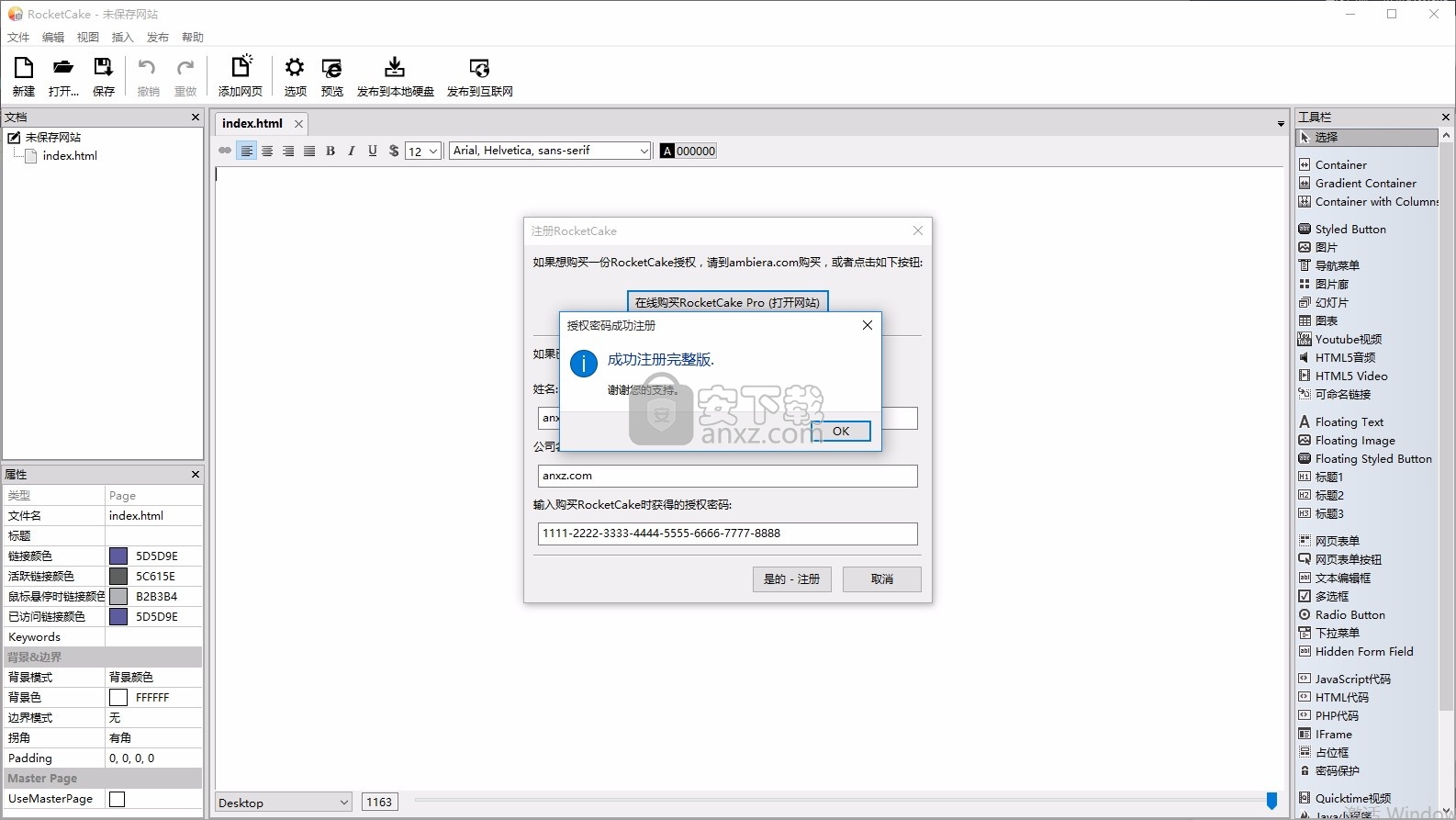1456x820 pixels.
Task: Click the 预览 (Preview) icon
Action: [331, 68]
